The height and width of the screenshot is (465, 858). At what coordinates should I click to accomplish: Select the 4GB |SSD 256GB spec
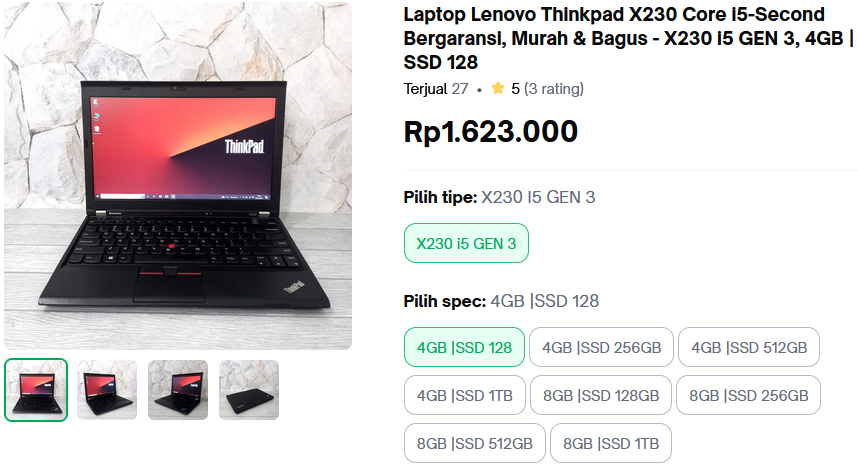(601, 347)
